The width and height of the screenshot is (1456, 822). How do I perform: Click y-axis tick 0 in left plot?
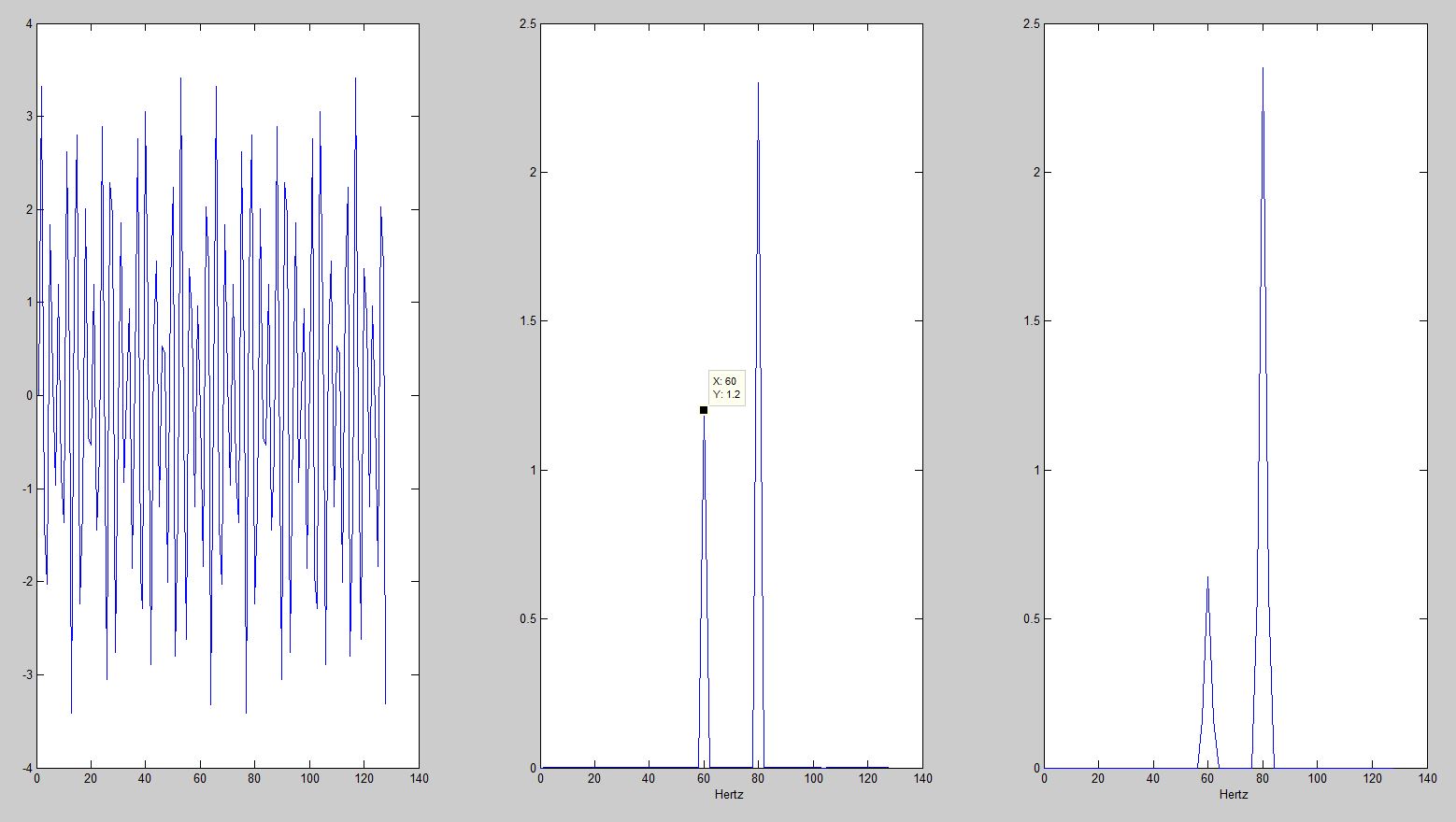click(29, 396)
